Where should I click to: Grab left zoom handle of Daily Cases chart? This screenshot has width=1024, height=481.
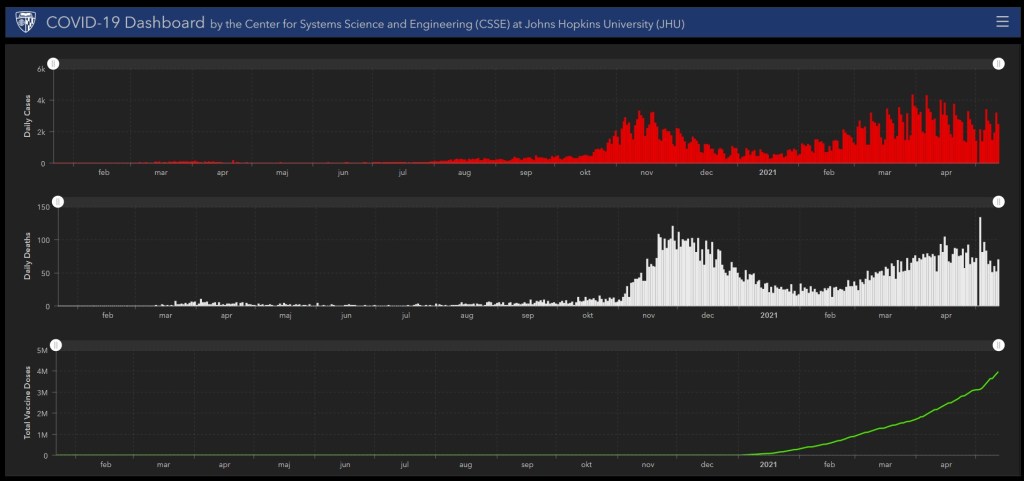[54, 64]
